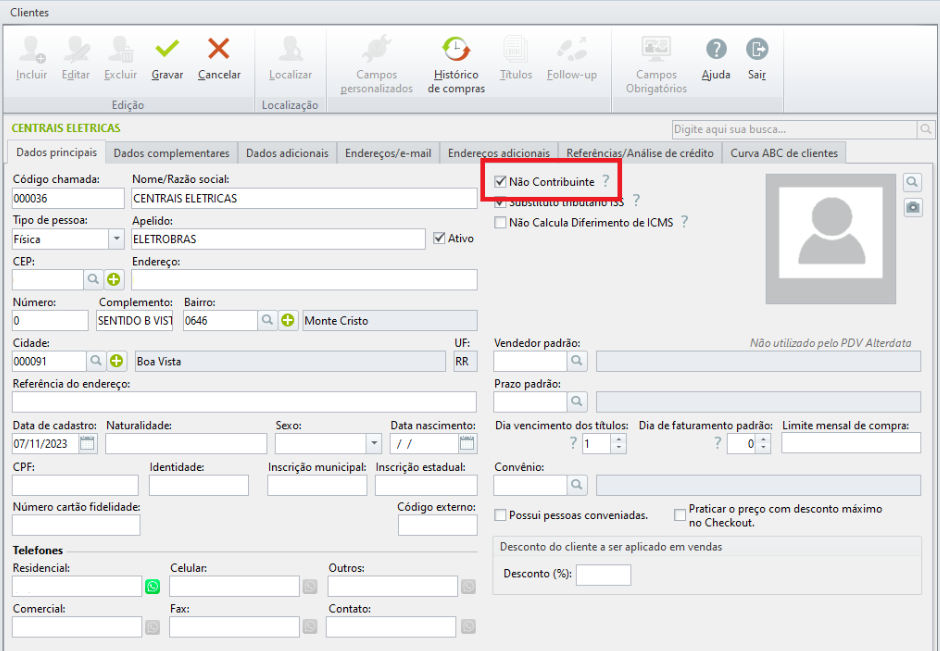Click the WhatsApp icon beside Residencial phone
This screenshot has height=651, width=940.
pos(153,587)
